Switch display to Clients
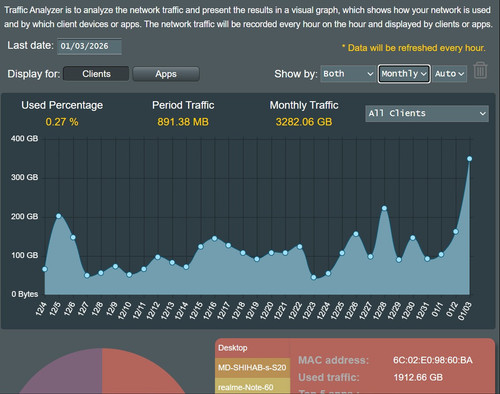The width and height of the screenshot is (500, 394). click(96, 74)
